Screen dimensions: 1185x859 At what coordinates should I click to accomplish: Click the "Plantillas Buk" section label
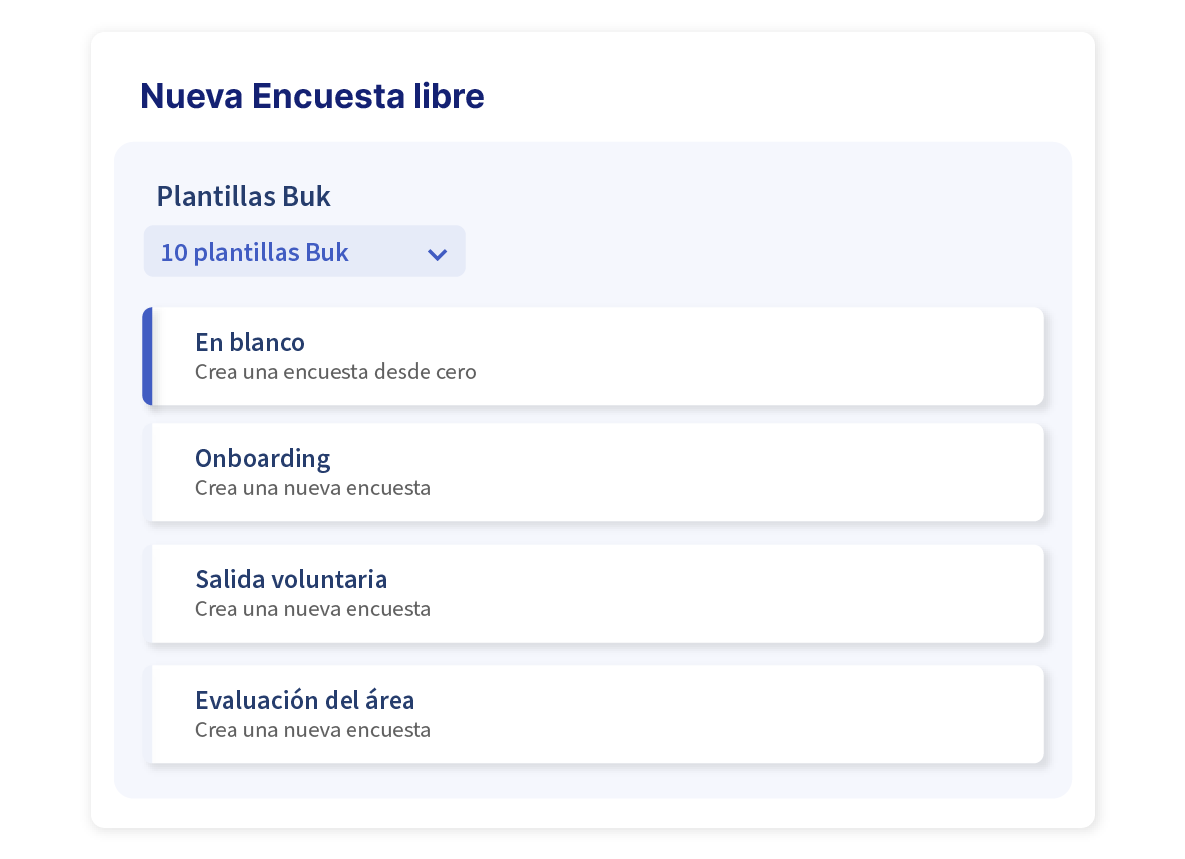(x=243, y=197)
